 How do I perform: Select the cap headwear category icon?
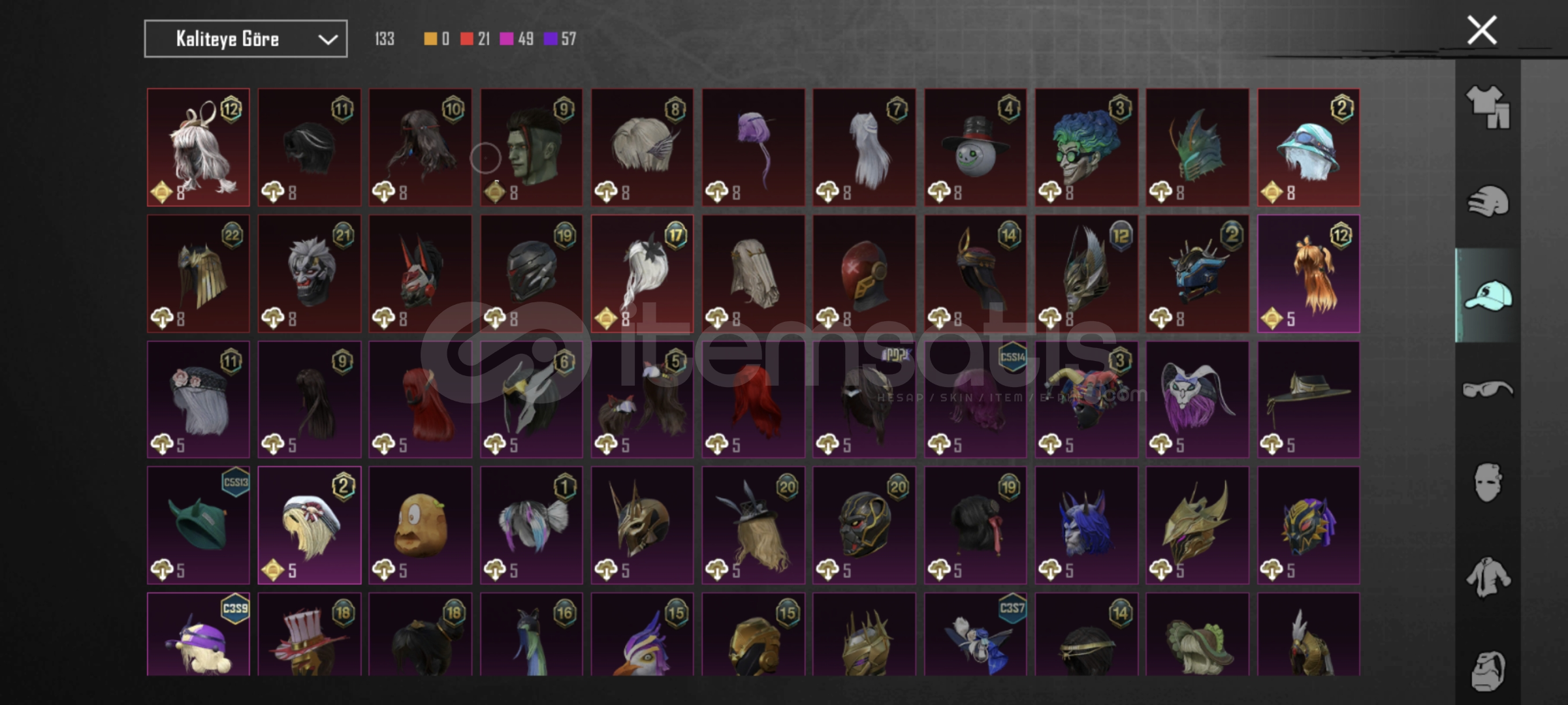coord(1488,296)
